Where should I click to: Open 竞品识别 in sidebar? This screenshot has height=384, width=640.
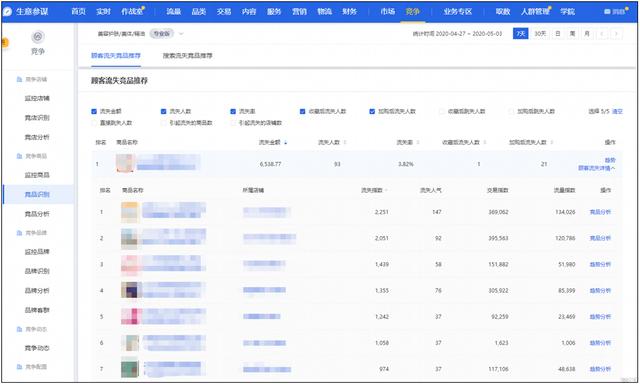37,194
